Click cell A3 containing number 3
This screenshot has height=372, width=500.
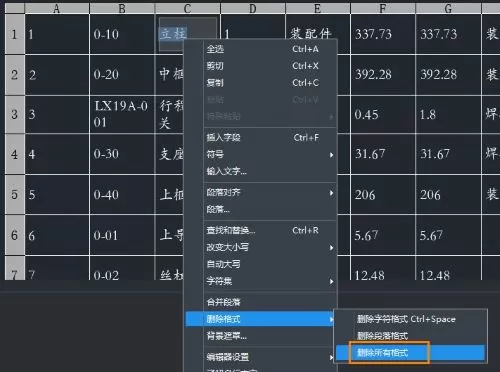[x=57, y=114]
